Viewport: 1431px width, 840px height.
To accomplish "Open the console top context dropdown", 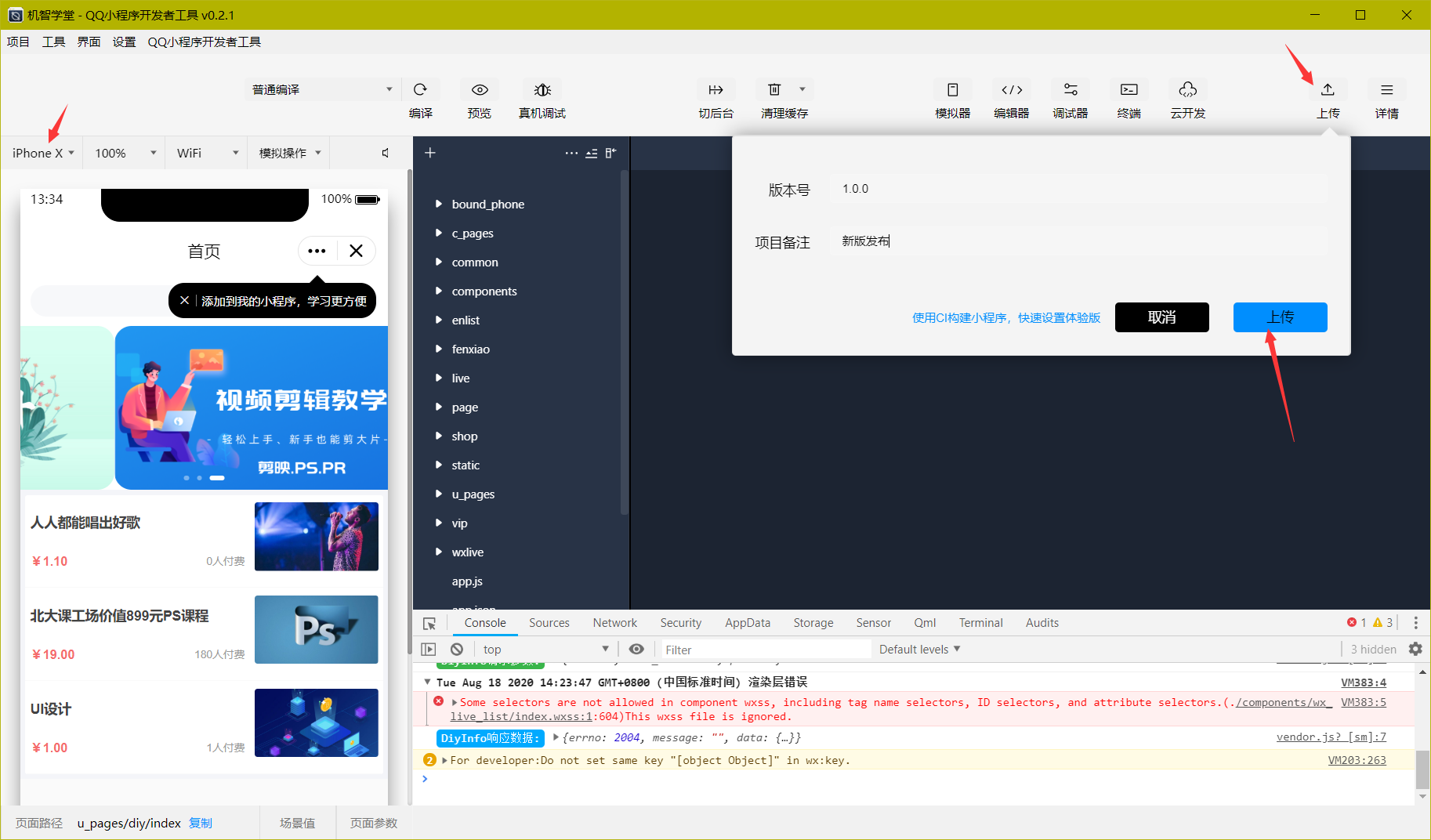I will (x=545, y=650).
